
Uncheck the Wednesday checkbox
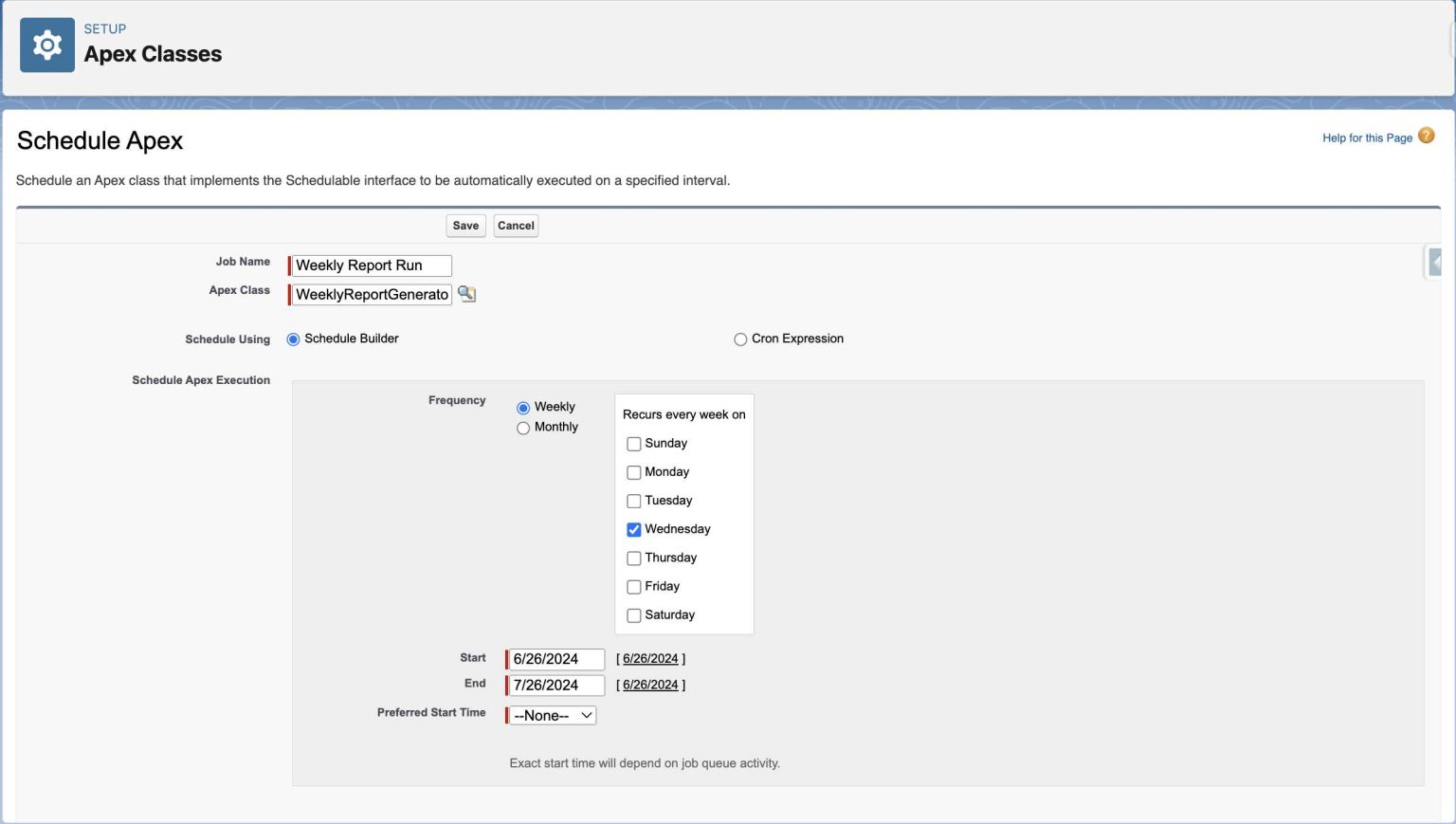tap(633, 529)
